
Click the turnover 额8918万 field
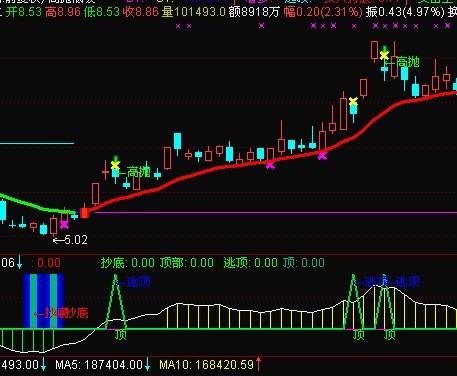pos(254,12)
